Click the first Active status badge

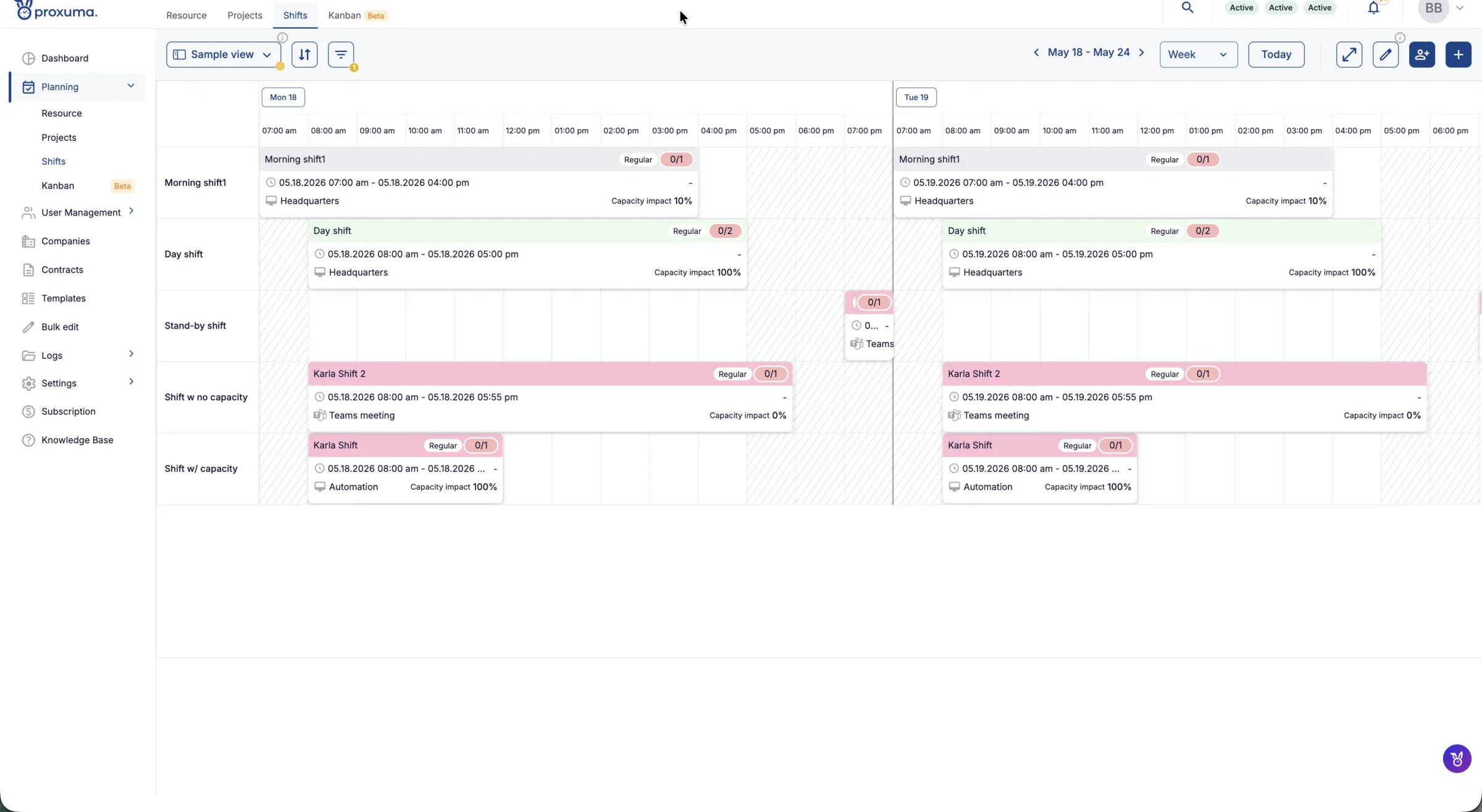pyautogui.click(x=1241, y=7)
